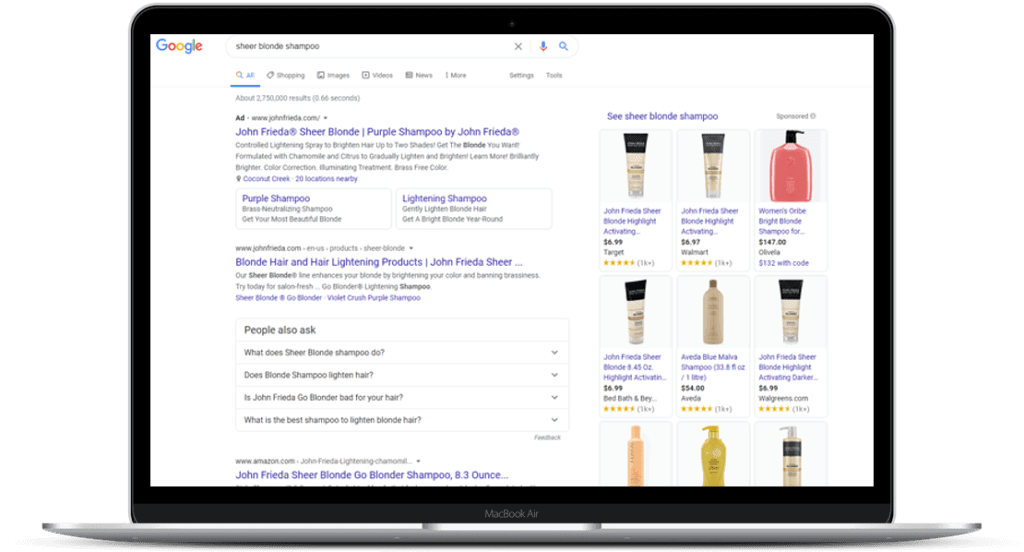1024x552 pixels.
Task: Expand What does Sheer Blonde shampoo do
Action: pyautogui.click(x=402, y=353)
